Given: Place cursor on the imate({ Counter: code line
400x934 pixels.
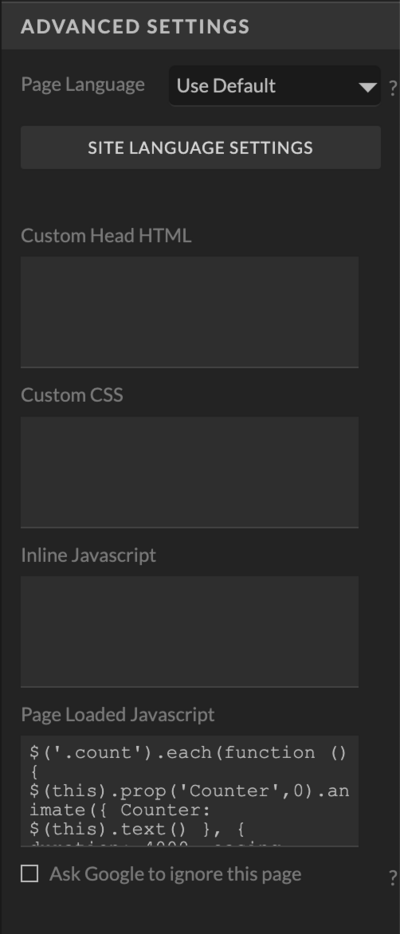Looking at the screenshot, I should 113,810.
